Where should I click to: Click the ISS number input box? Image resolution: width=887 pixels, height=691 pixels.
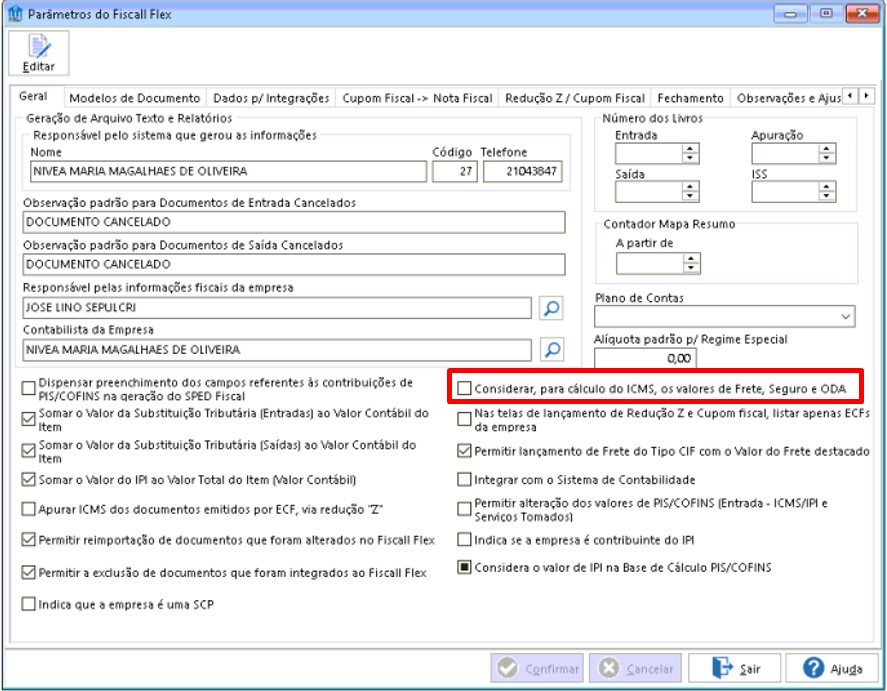785,192
